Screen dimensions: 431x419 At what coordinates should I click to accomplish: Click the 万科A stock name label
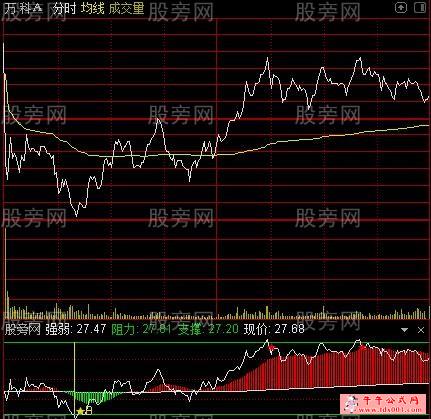(x=23, y=8)
